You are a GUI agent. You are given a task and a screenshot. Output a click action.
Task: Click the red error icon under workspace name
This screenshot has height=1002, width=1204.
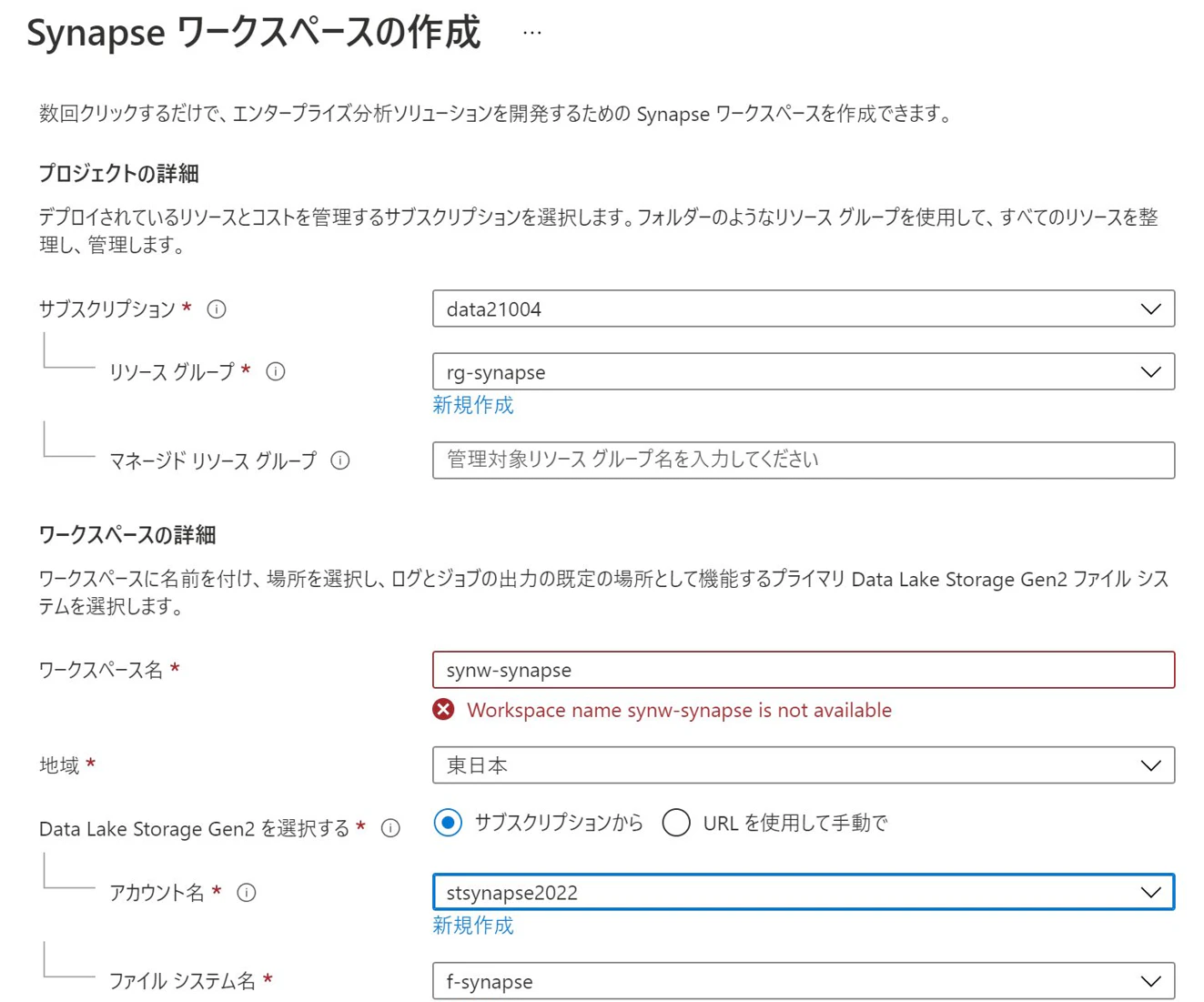click(x=443, y=710)
